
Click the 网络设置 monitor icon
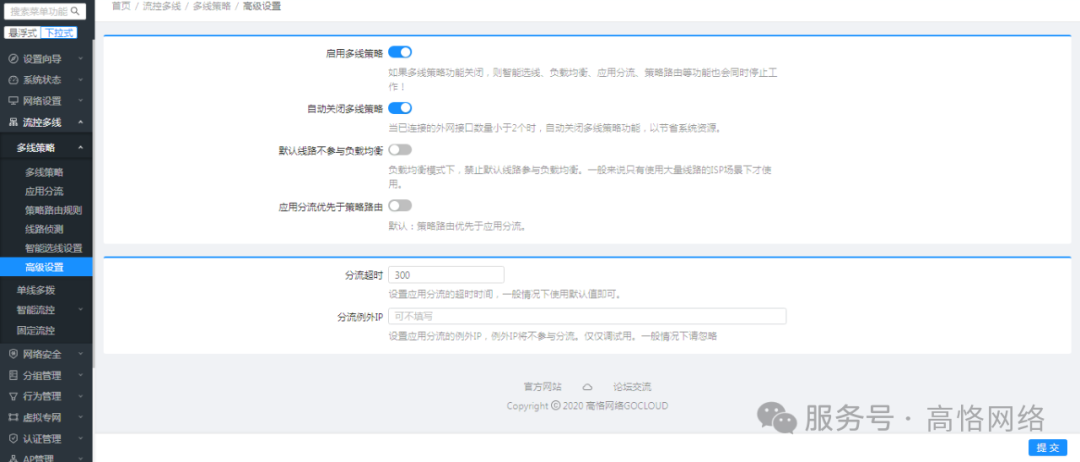tap(13, 101)
